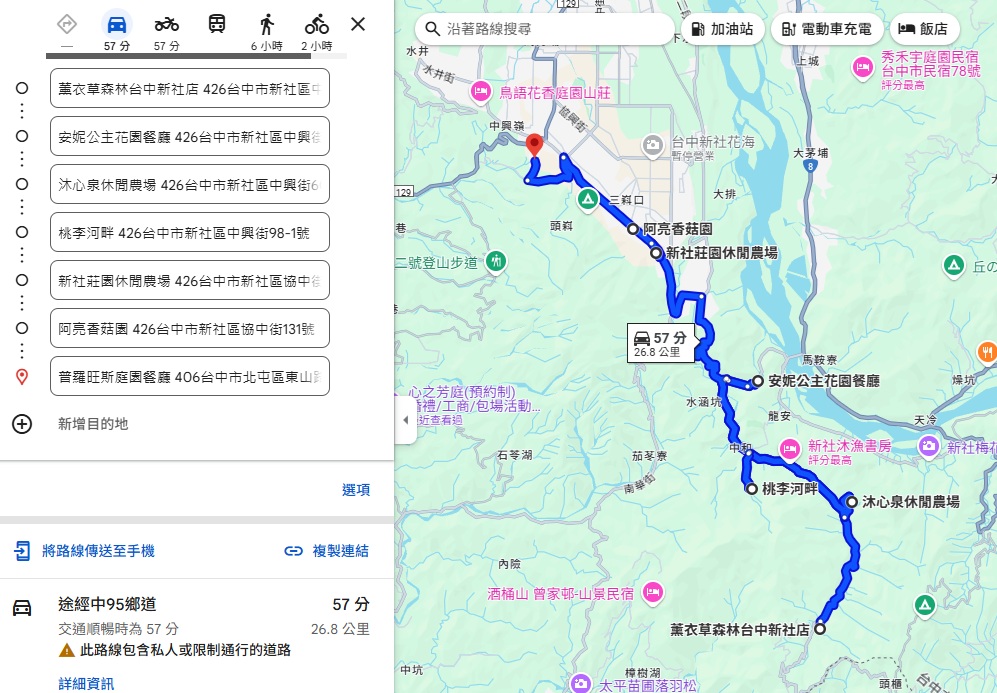Click 太平苗圃落羽松 photo pin
The width and height of the screenshot is (997, 693).
(x=580, y=683)
